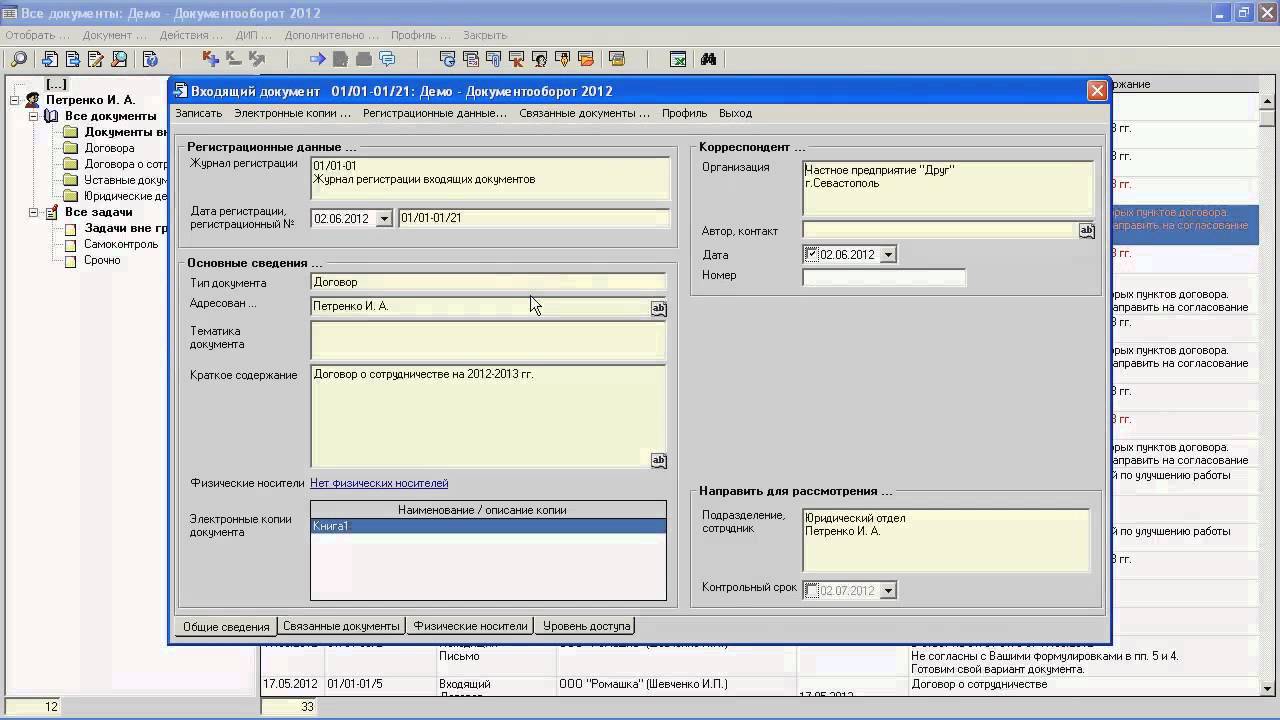Screen dimensions: 1280x720
Task: Open the Отобрать menu in main window
Action: (x=37, y=35)
